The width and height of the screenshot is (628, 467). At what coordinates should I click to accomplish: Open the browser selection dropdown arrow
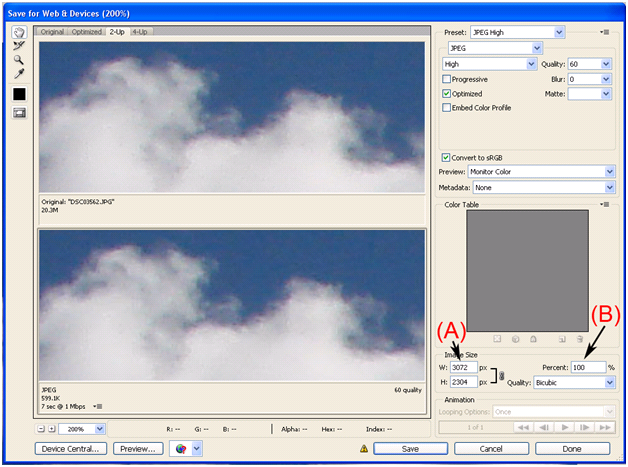197,449
